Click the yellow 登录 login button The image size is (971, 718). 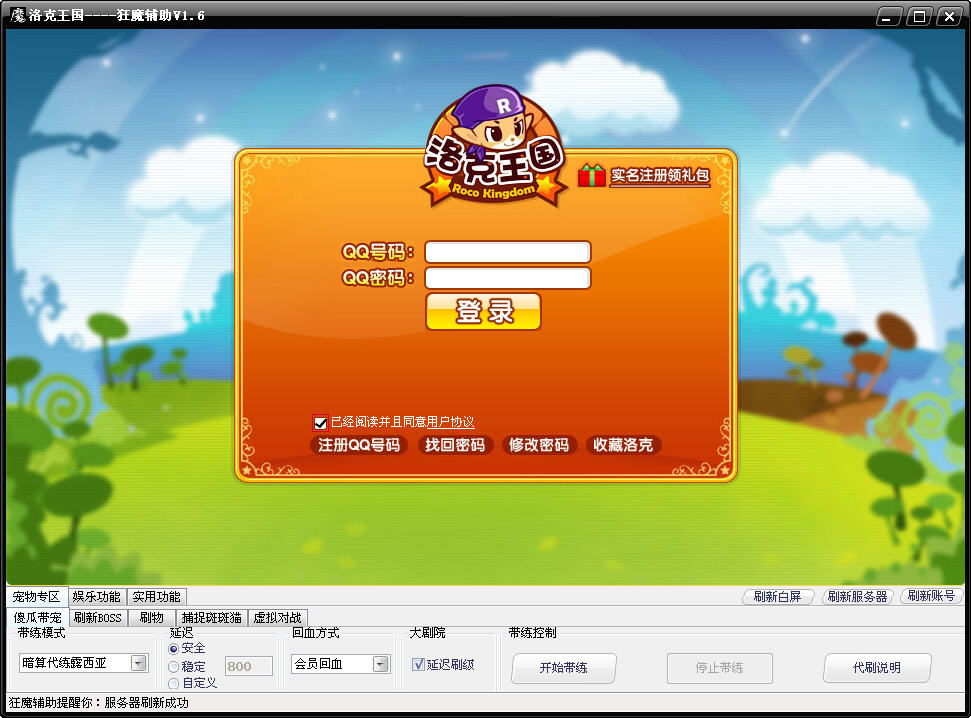point(484,312)
